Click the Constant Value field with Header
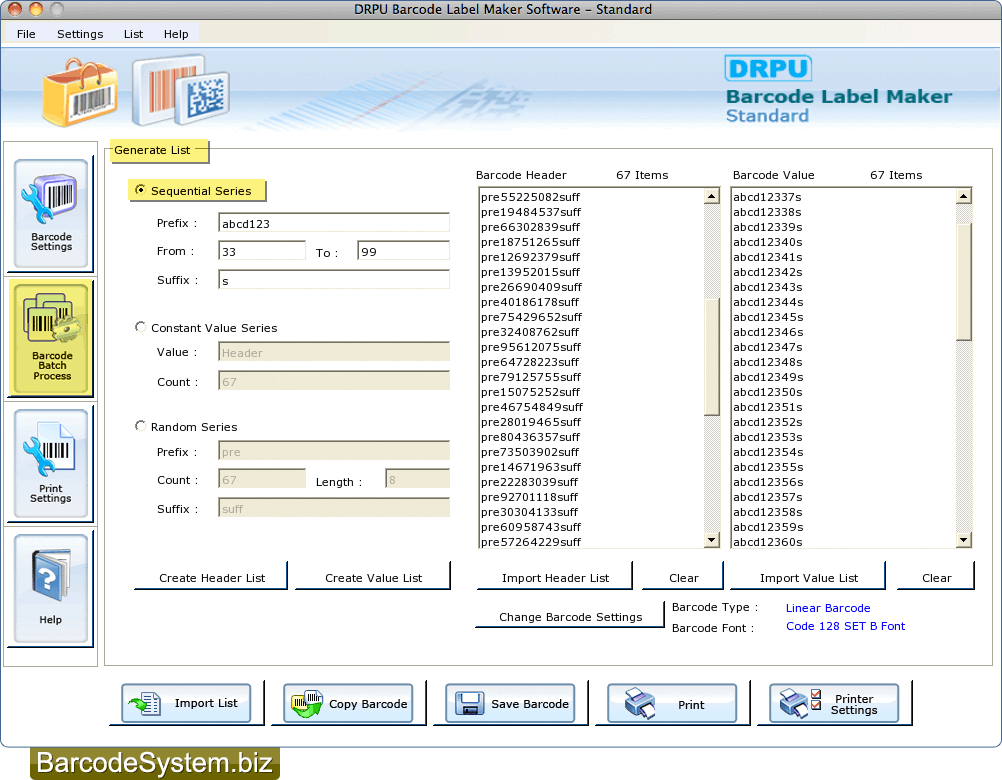Screen dimensions: 1002x780 point(334,352)
